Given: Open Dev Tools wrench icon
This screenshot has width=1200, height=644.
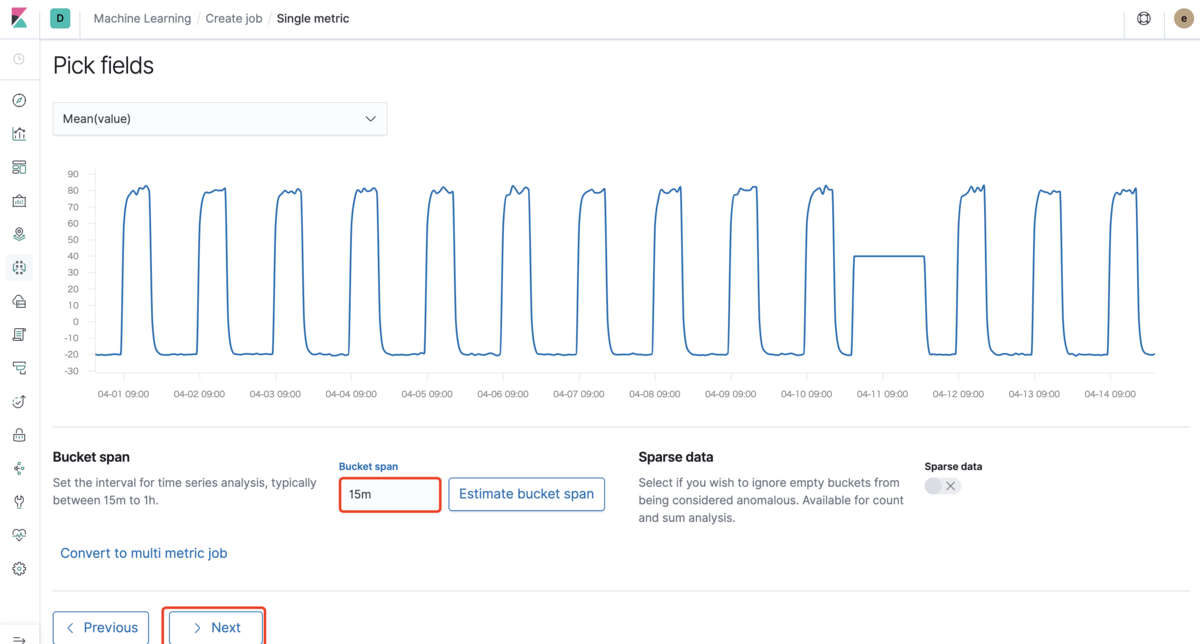Looking at the screenshot, I should tap(19, 501).
